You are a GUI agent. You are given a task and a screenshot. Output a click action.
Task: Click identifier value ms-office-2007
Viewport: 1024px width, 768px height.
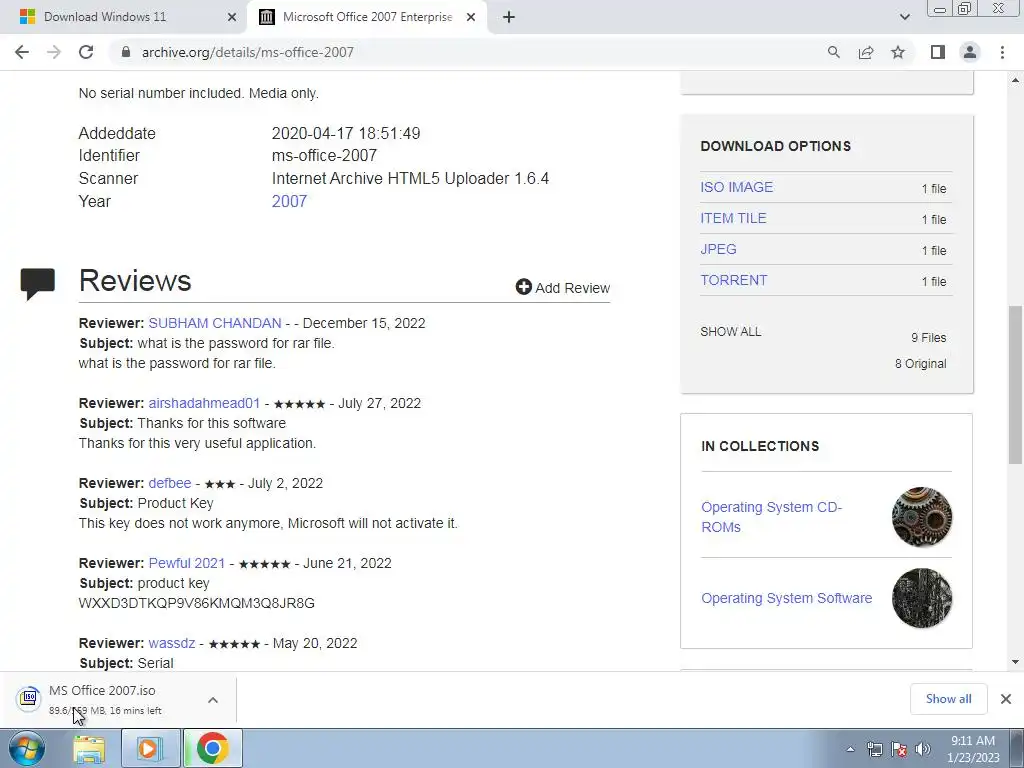click(x=324, y=155)
